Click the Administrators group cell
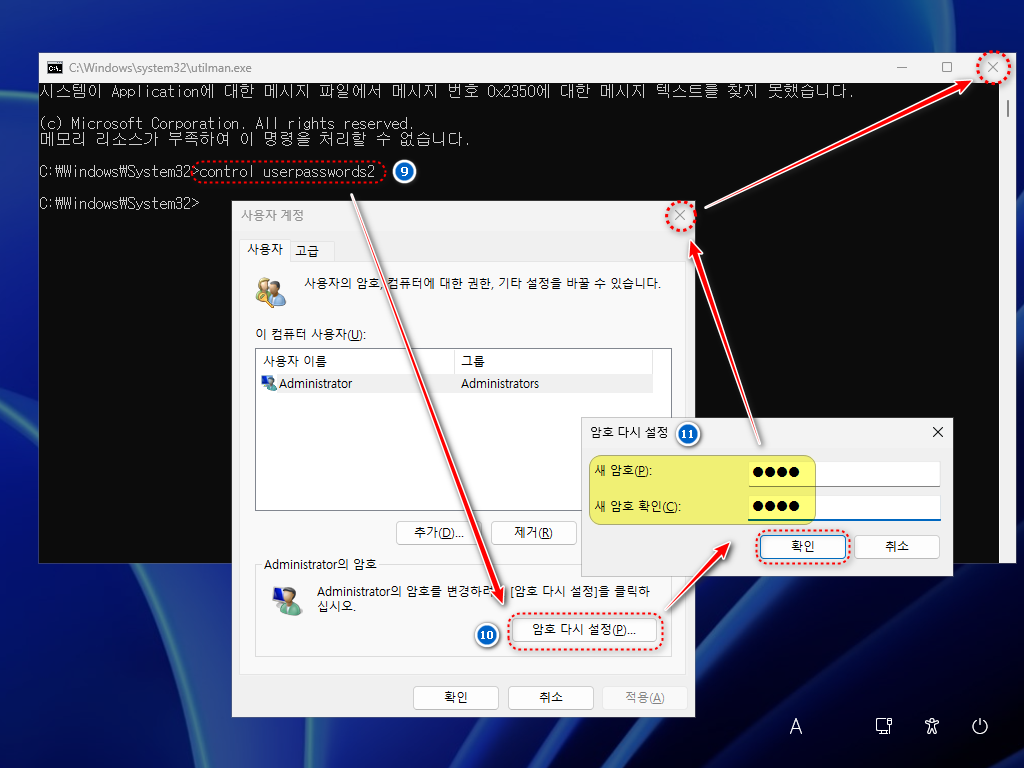 click(500, 383)
